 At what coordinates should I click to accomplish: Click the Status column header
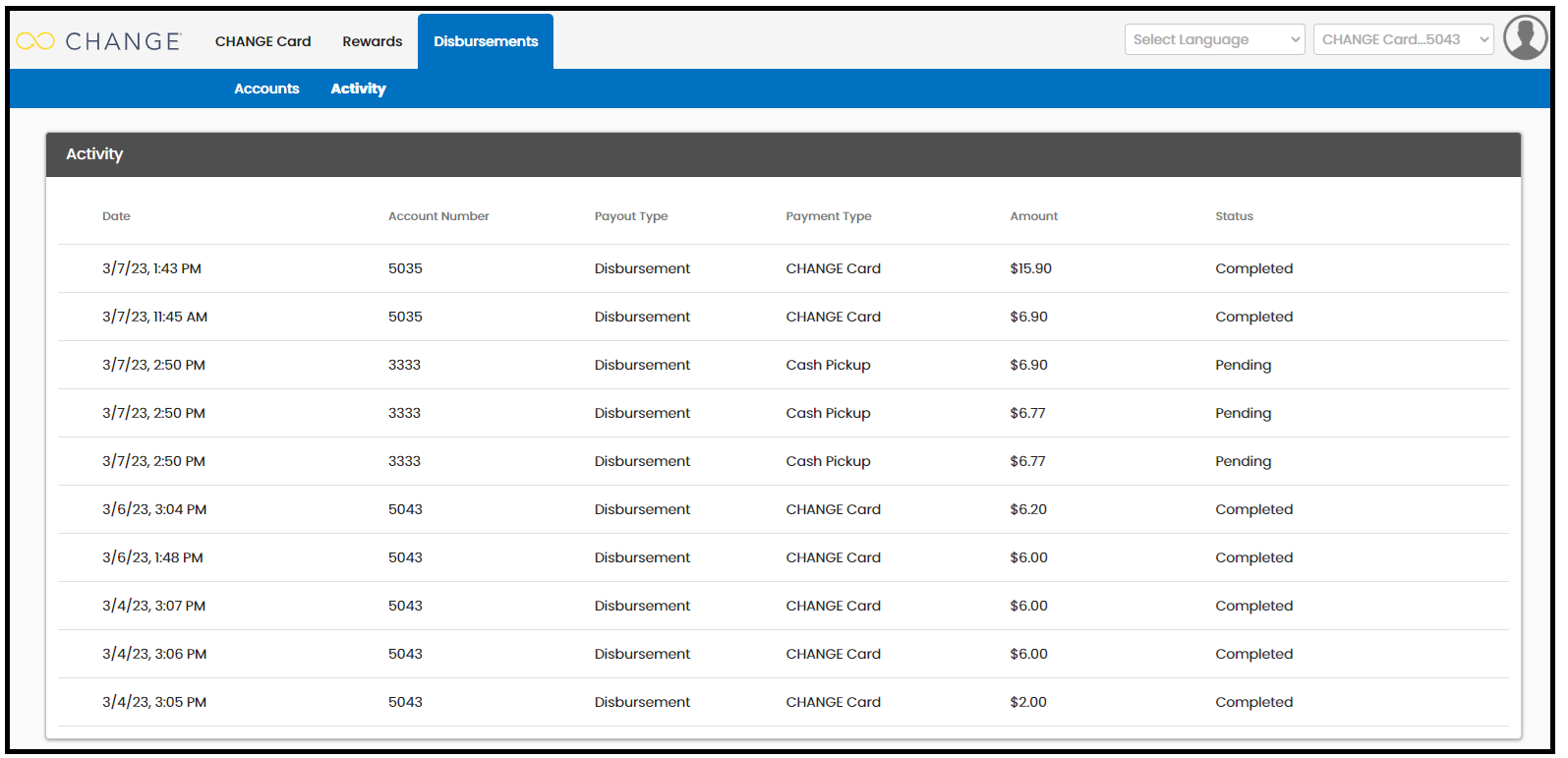1234,216
